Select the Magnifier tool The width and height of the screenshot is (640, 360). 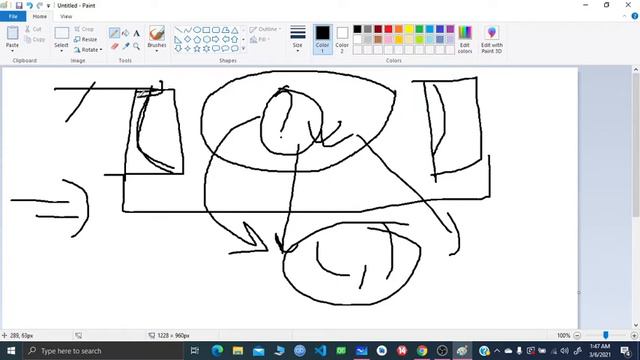click(x=136, y=47)
